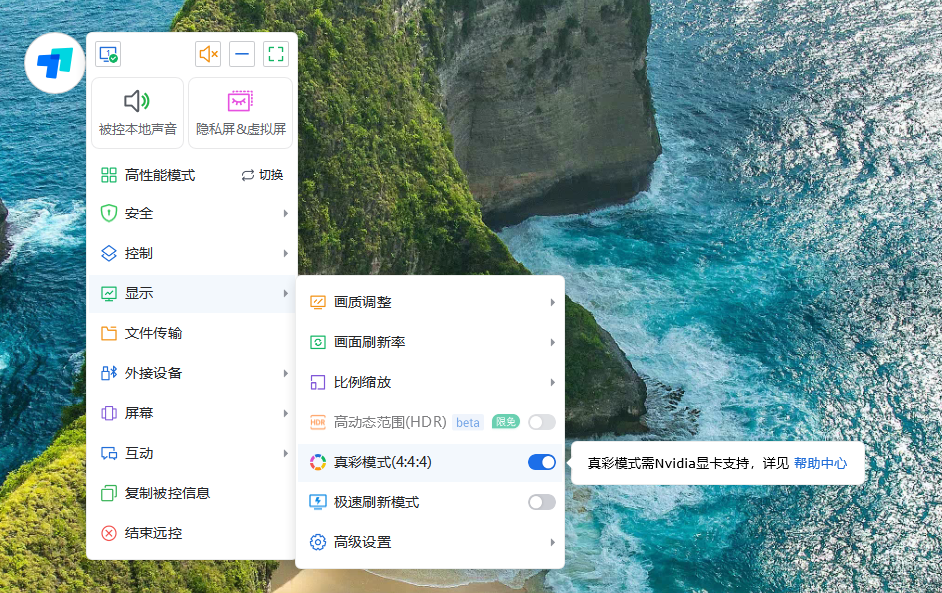Toggle the 高动态范围(HDR) switch
The width and height of the screenshot is (942, 593).
[x=542, y=422]
